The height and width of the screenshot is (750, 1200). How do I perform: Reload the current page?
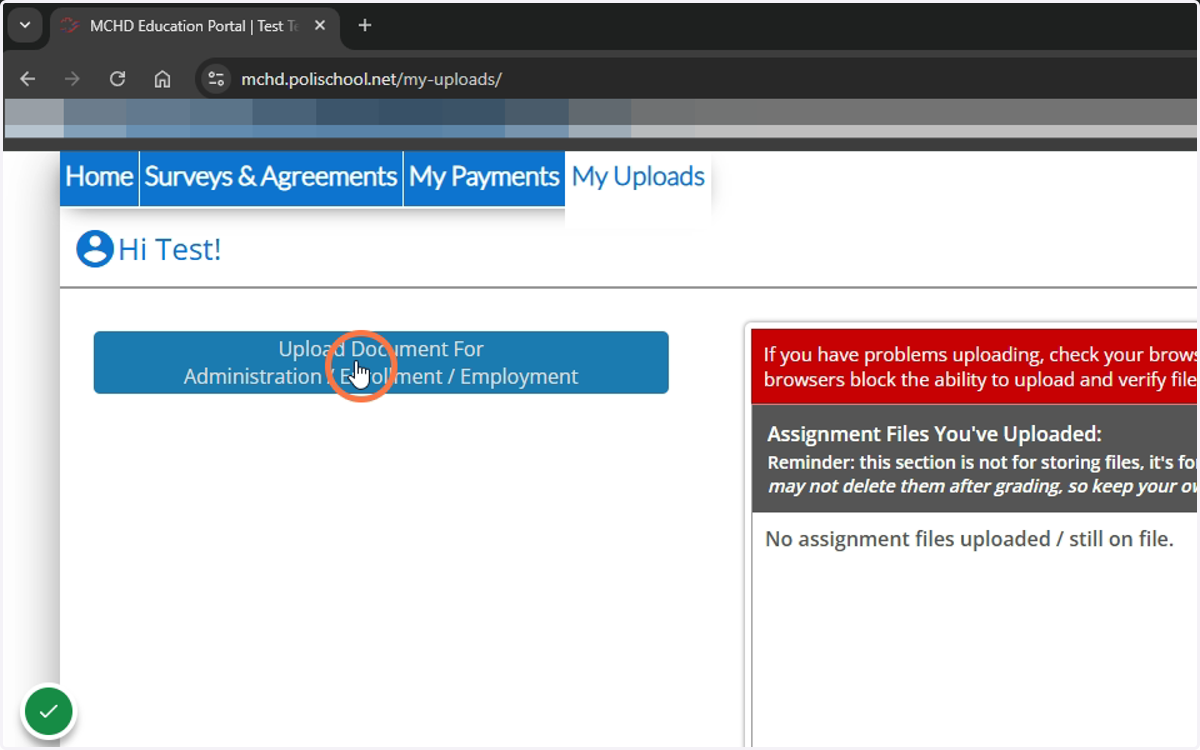click(117, 79)
